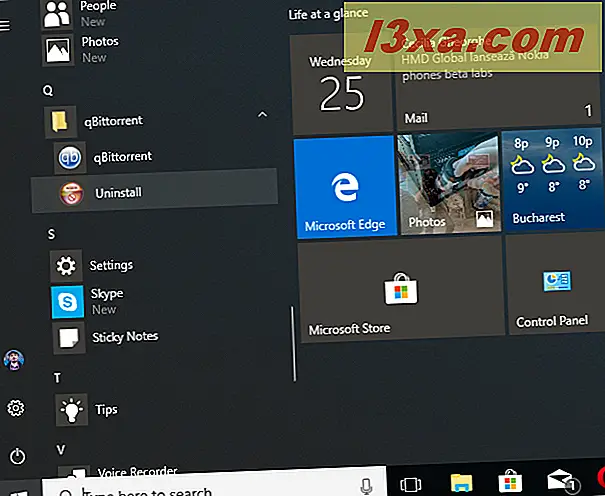The width and height of the screenshot is (605, 496).
Task: Click the Uninstall qBittorrent icon
Action: coord(71,193)
